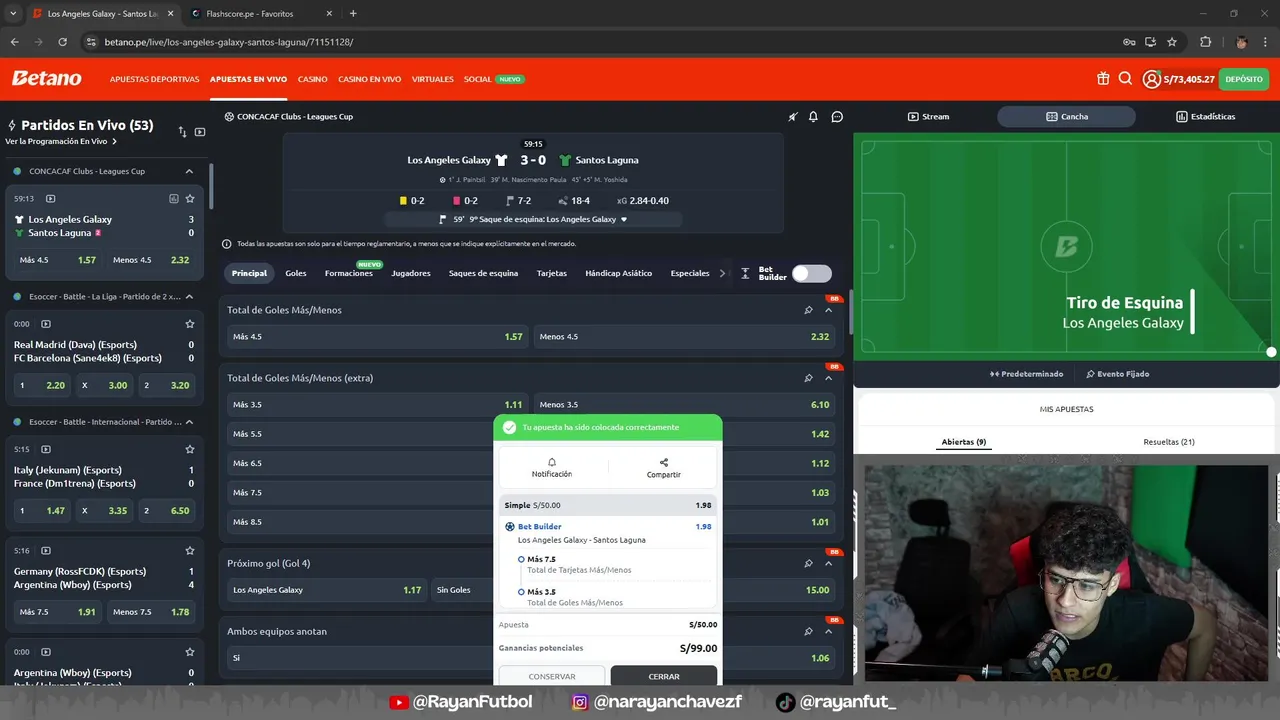
Task: Click the Evento Fijado option under the pitch
Action: pyautogui.click(x=1118, y=374)
